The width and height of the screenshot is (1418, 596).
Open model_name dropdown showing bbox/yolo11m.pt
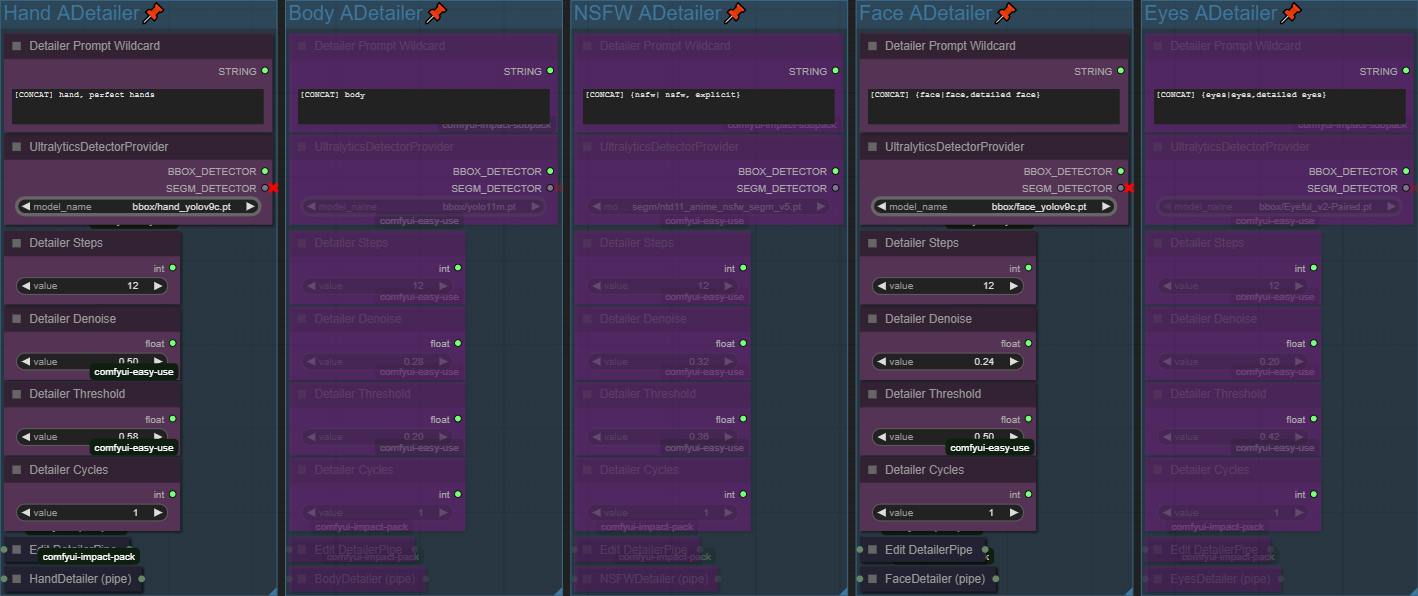click(423, 206)
